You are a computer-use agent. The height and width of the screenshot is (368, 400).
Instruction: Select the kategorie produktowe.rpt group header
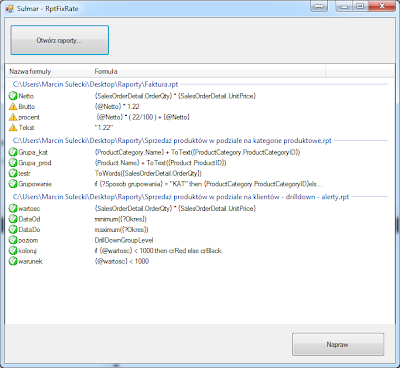[172, 141]
